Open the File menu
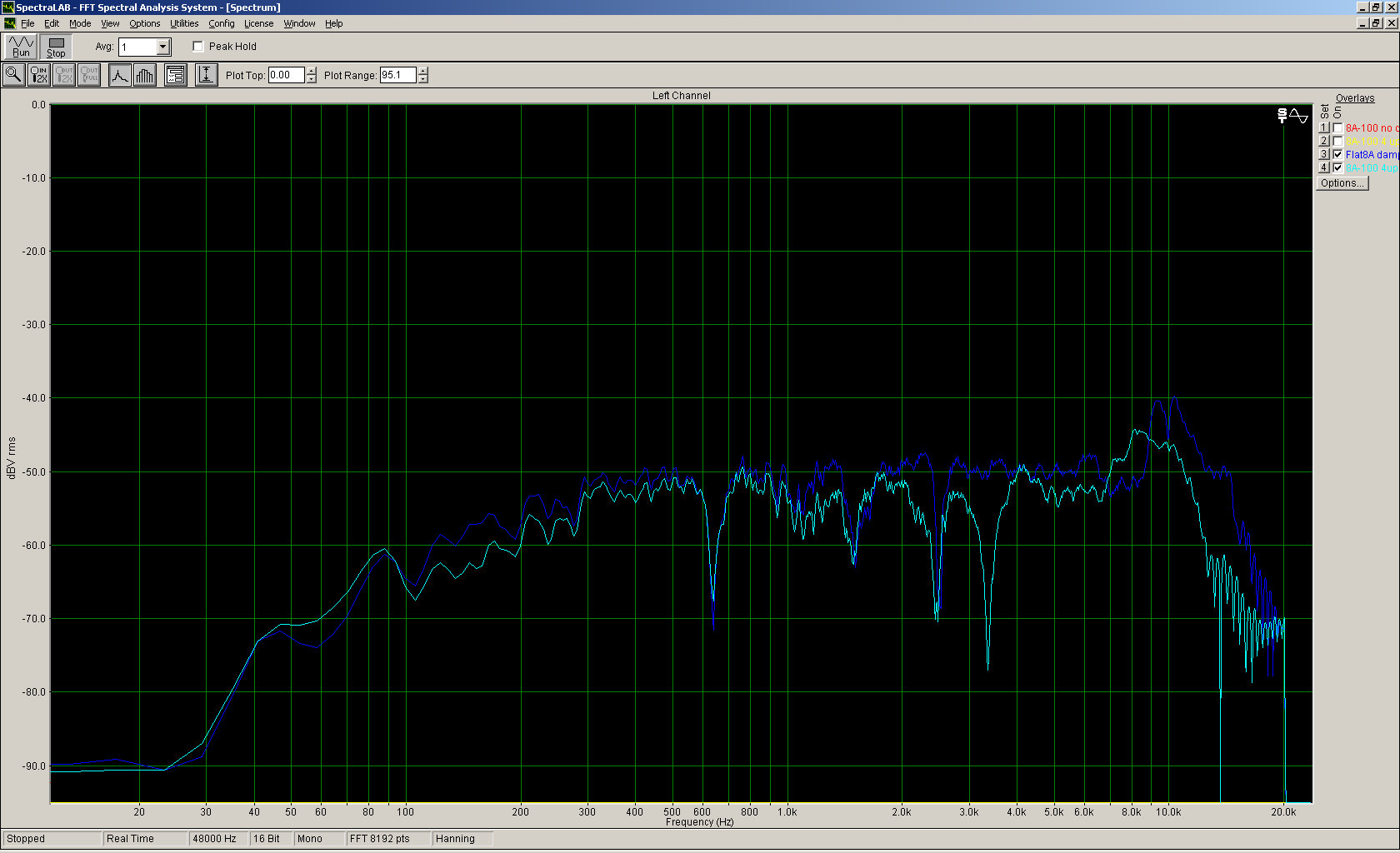1400x853 pixels. click(x=27, y=23)
